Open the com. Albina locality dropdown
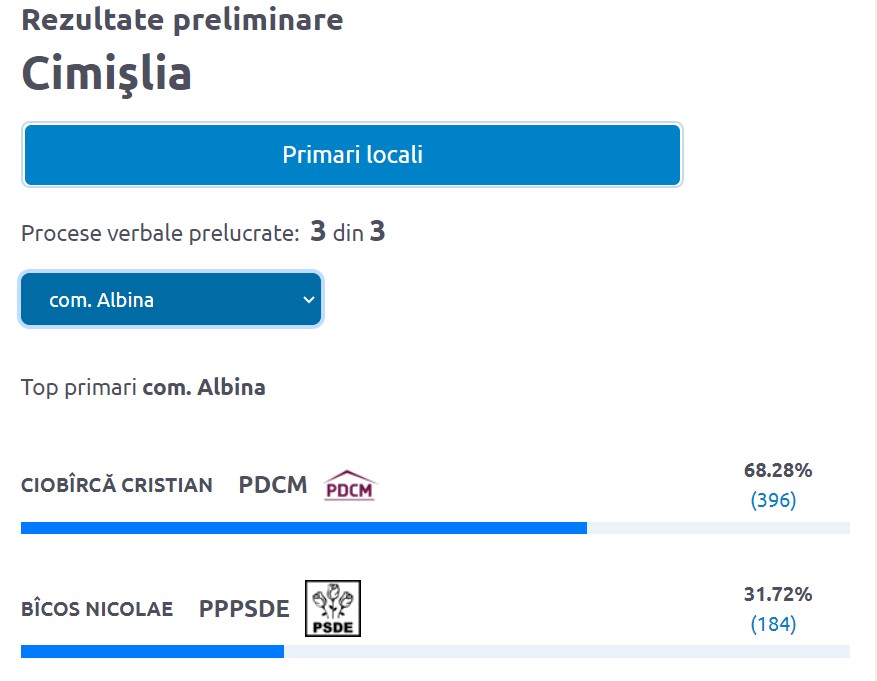877x681 pixels. [170, 300]
